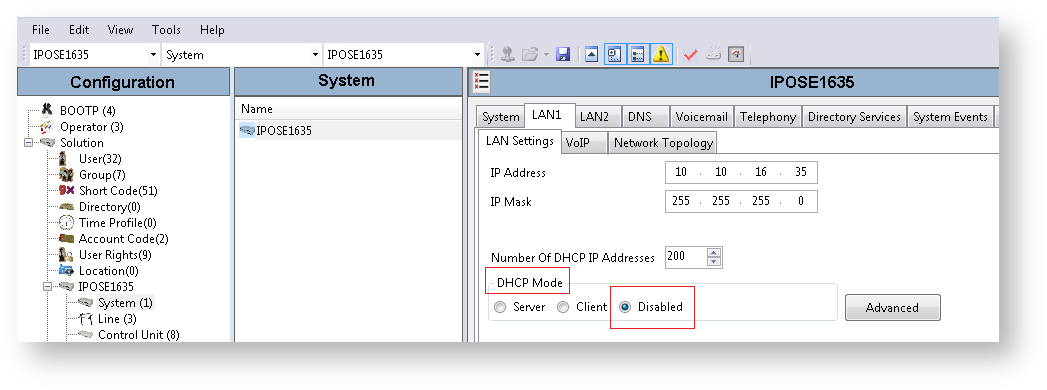
Task: Select Client DHCP mode
Action: (563, 307)
